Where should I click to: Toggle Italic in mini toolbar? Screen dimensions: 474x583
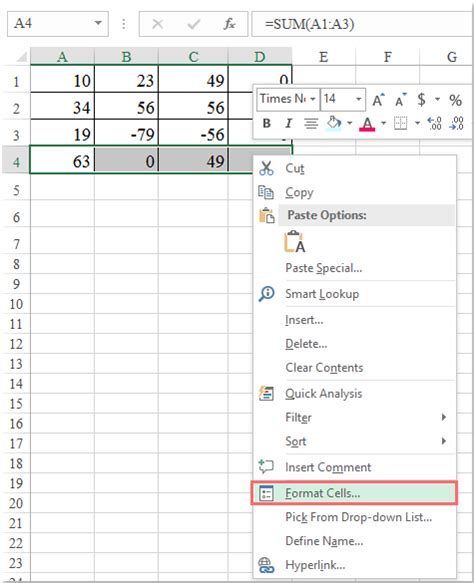(288, 123)
